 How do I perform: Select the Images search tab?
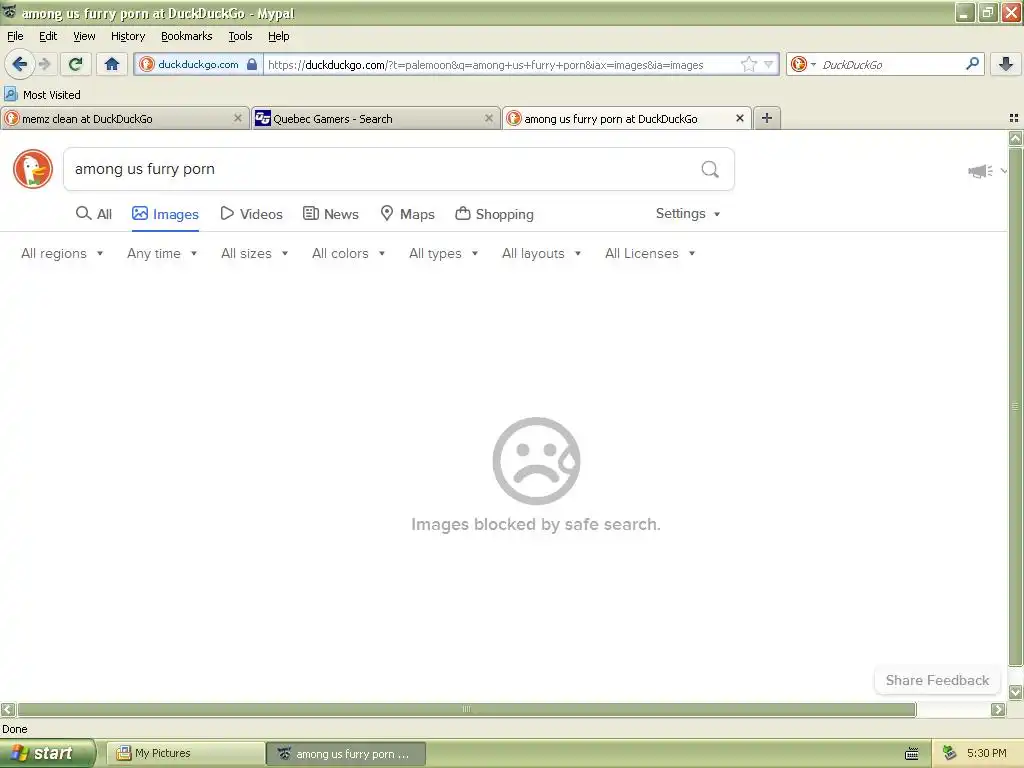165,214
